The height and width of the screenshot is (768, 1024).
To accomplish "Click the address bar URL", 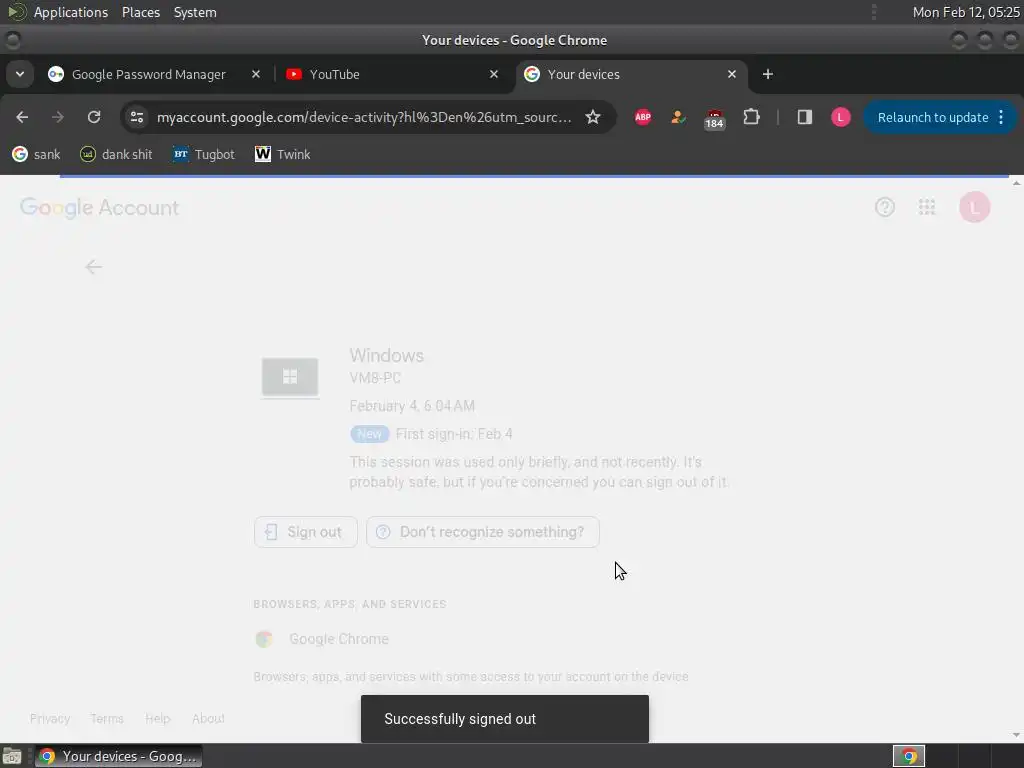I will (x=364, y=118).
